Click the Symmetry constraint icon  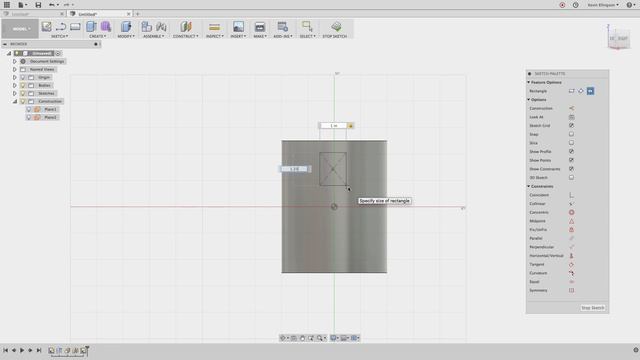coord(571,290)
